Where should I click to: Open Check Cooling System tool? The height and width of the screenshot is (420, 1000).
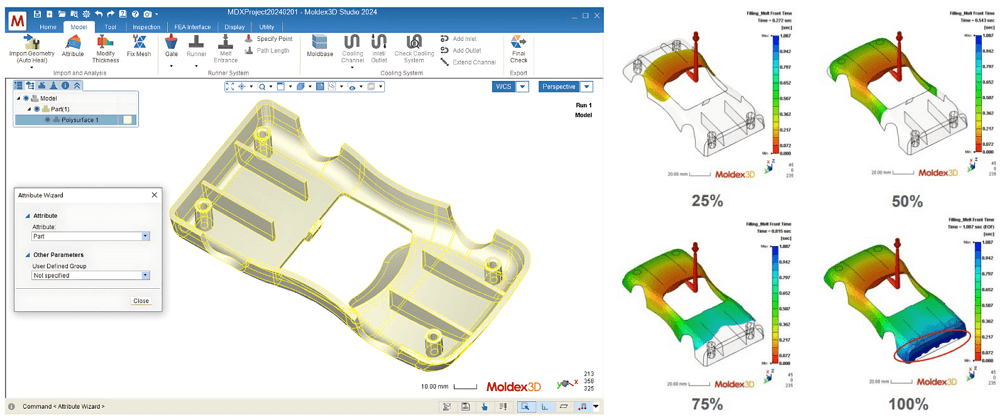[414, 48]
